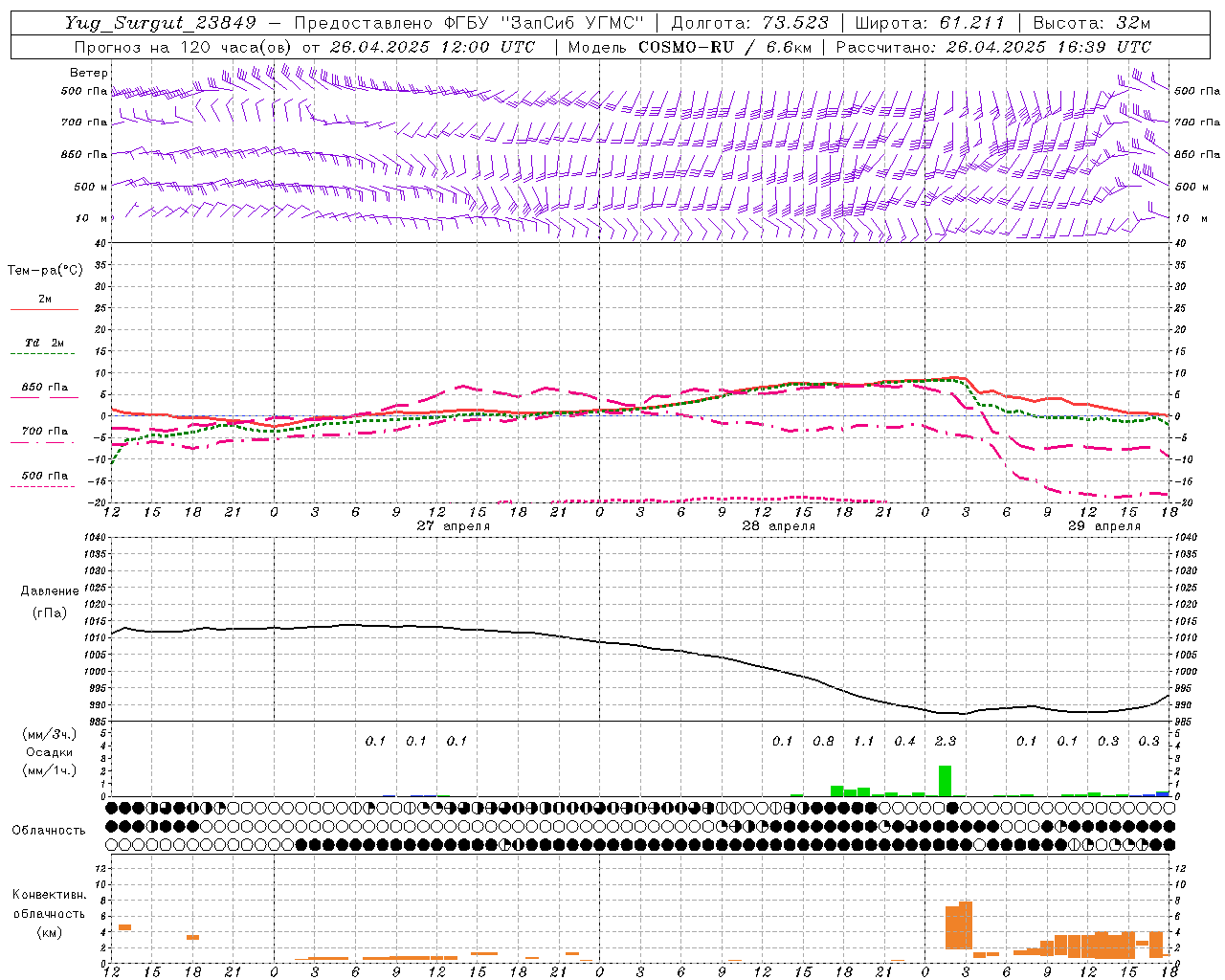Click the dashed line sample under Td 2м

pyautogui.click(x=42, y=354)
